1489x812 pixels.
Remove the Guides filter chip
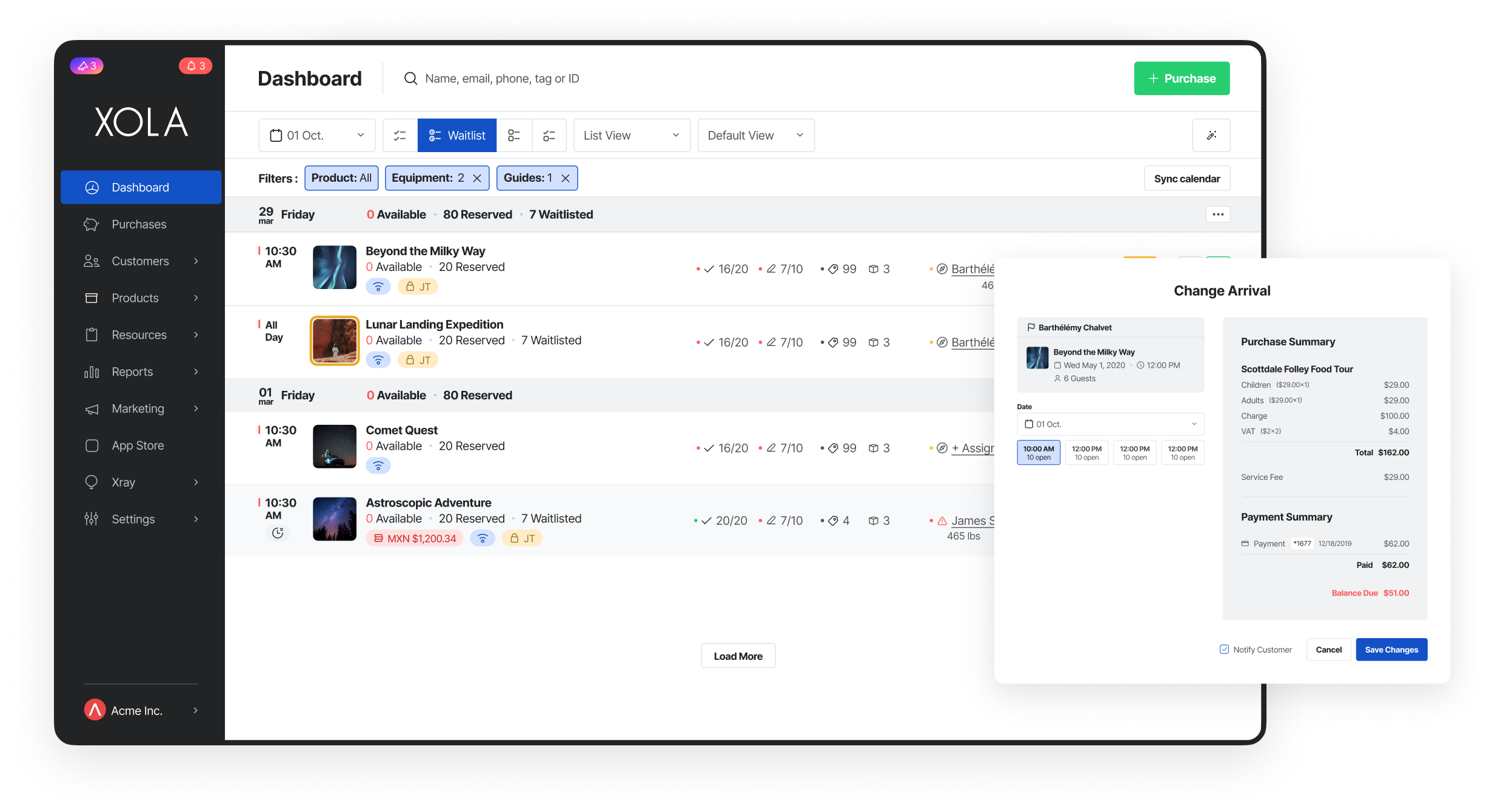(565, 178)
